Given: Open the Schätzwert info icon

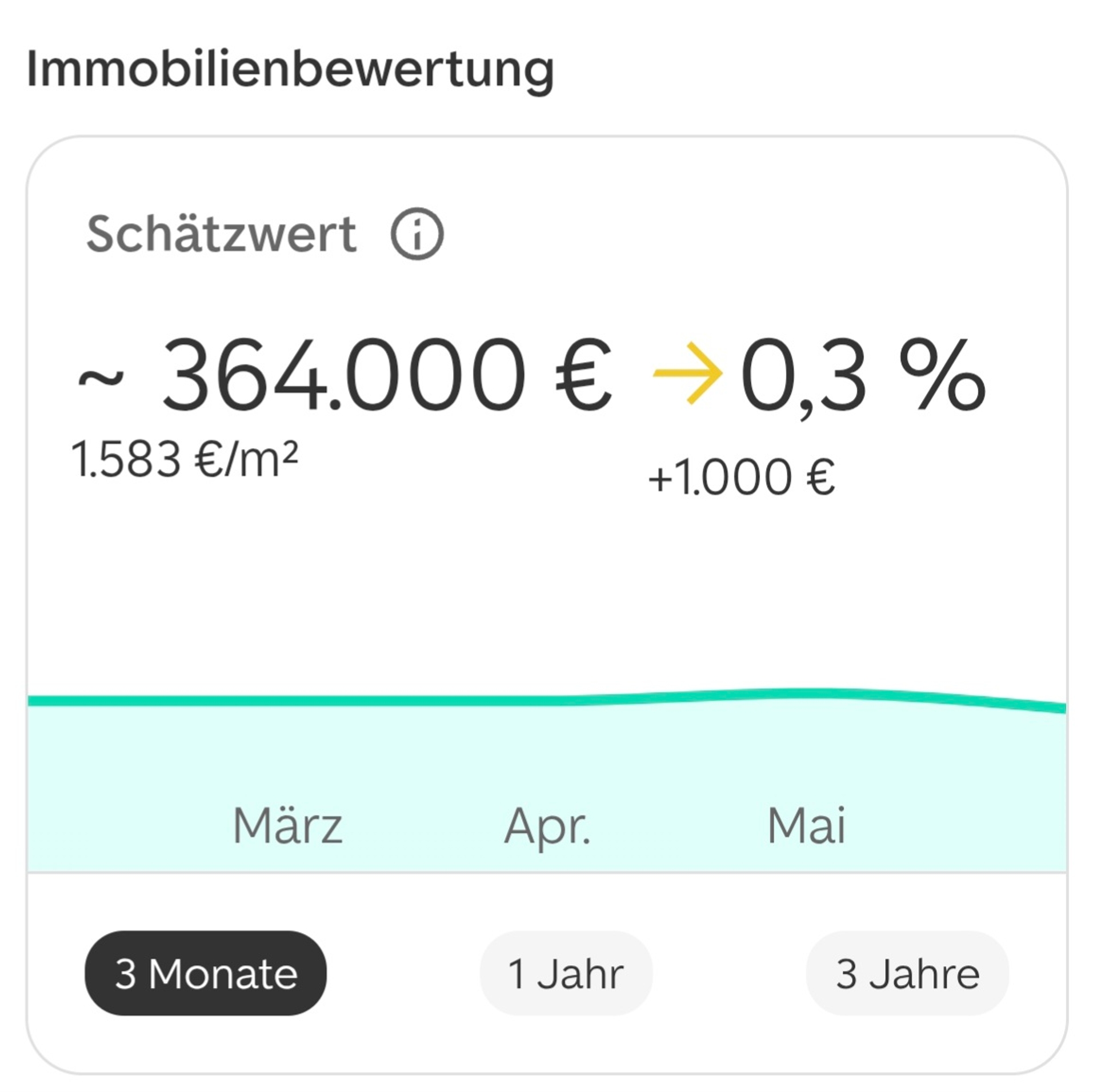Looking at the screenshot, I should 417,234.
